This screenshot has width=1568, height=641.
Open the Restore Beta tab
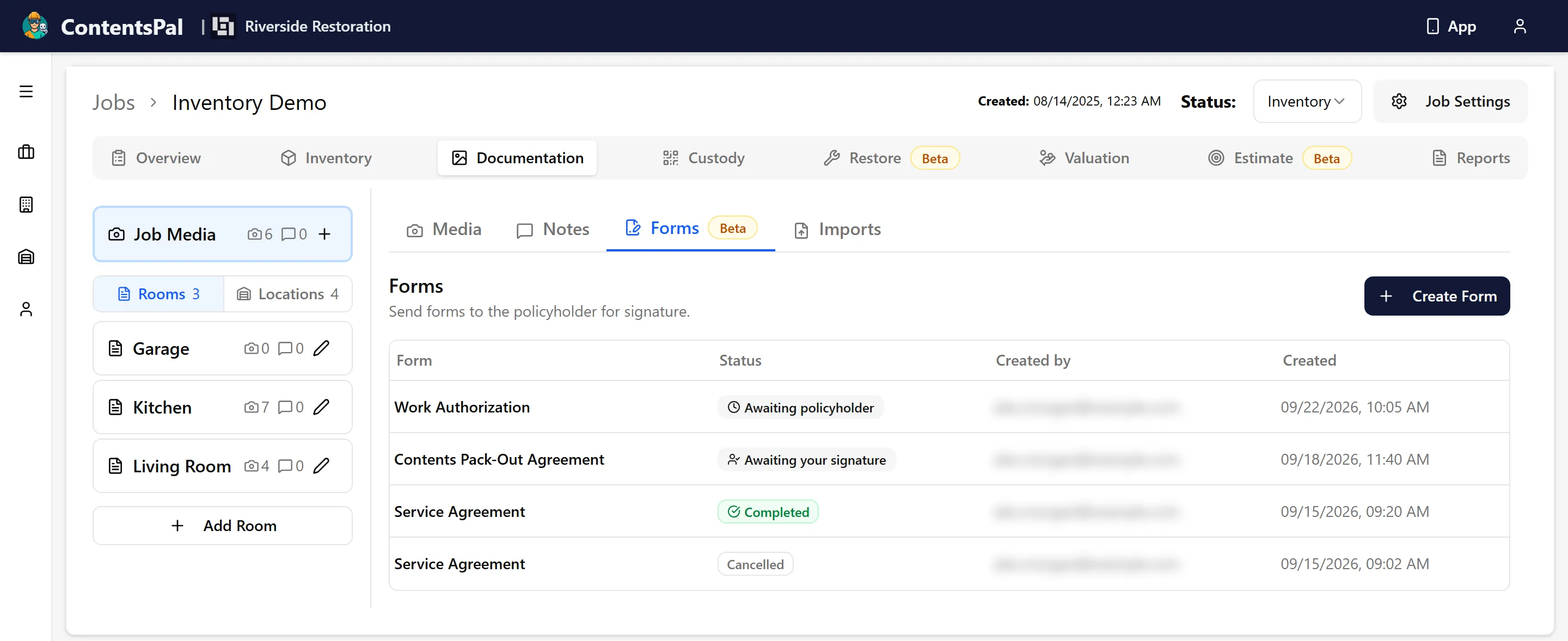pos(891,158)
